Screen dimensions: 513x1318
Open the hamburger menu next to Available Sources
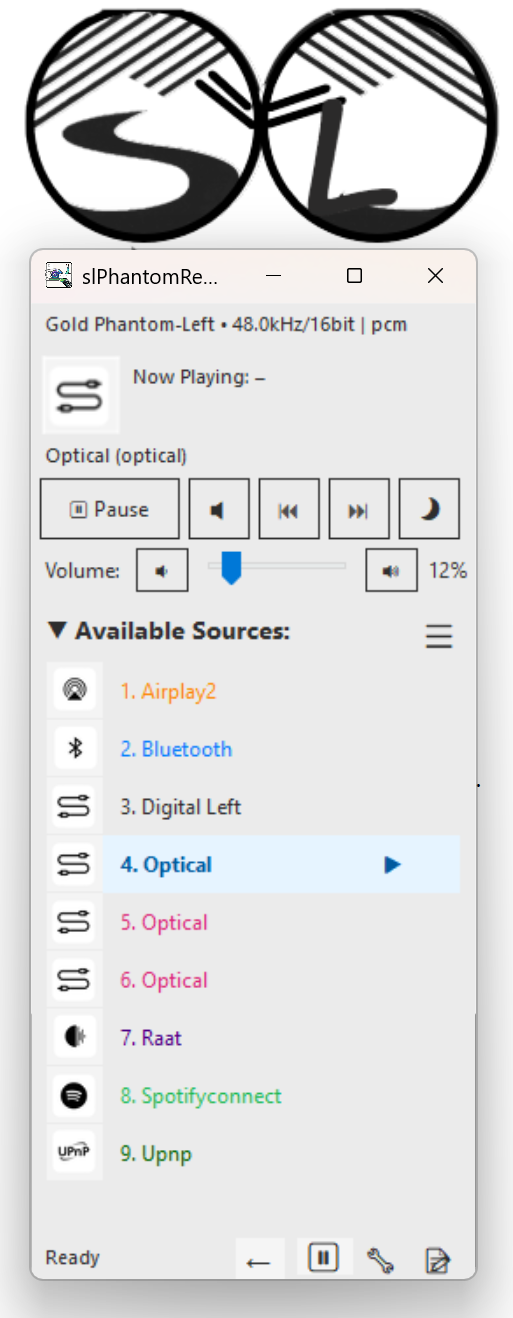[439, 636]
